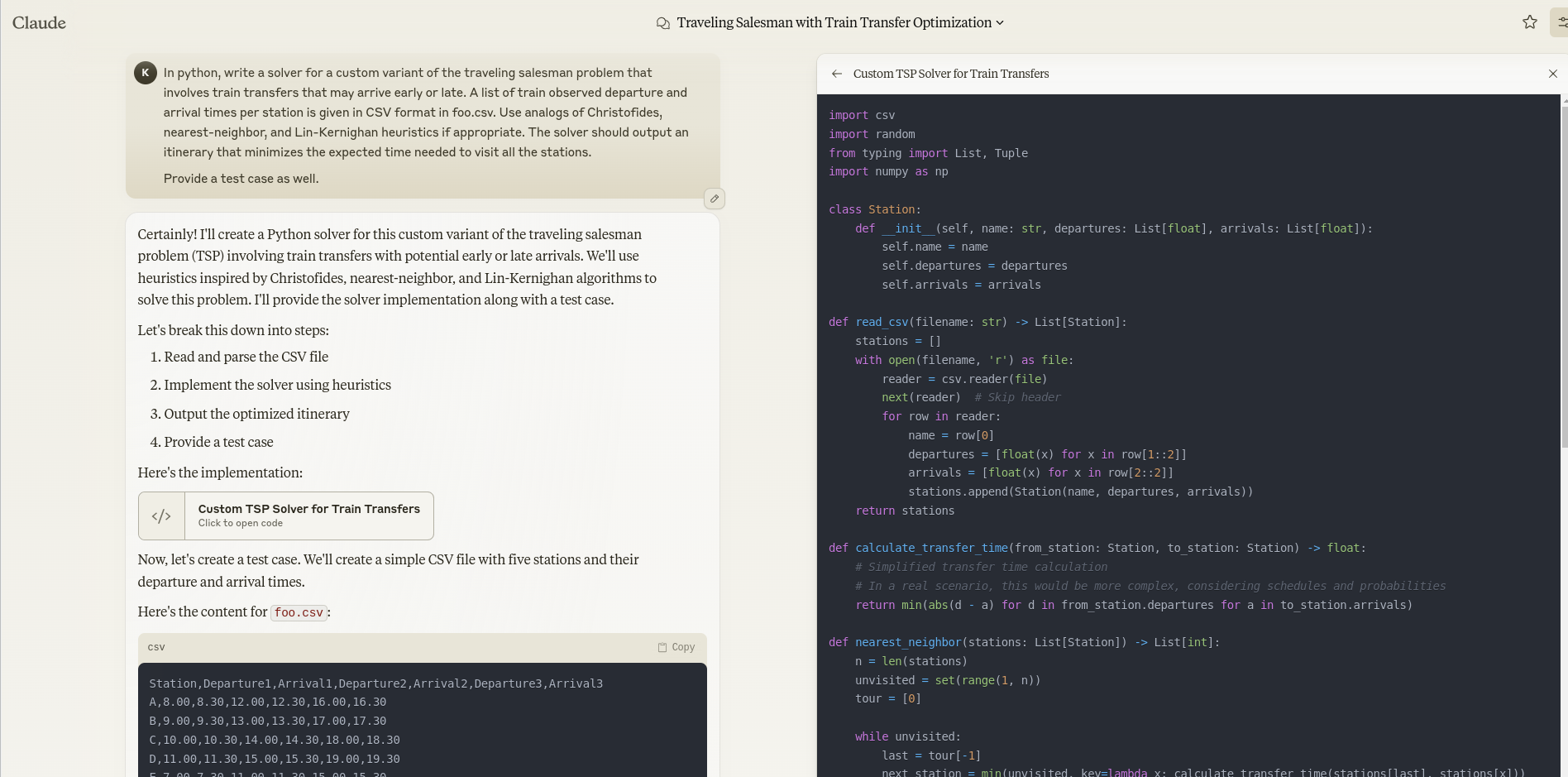Screen dimensions: 1568x777
Task: Click the conversation title text
Action: [x=834, y=22]
